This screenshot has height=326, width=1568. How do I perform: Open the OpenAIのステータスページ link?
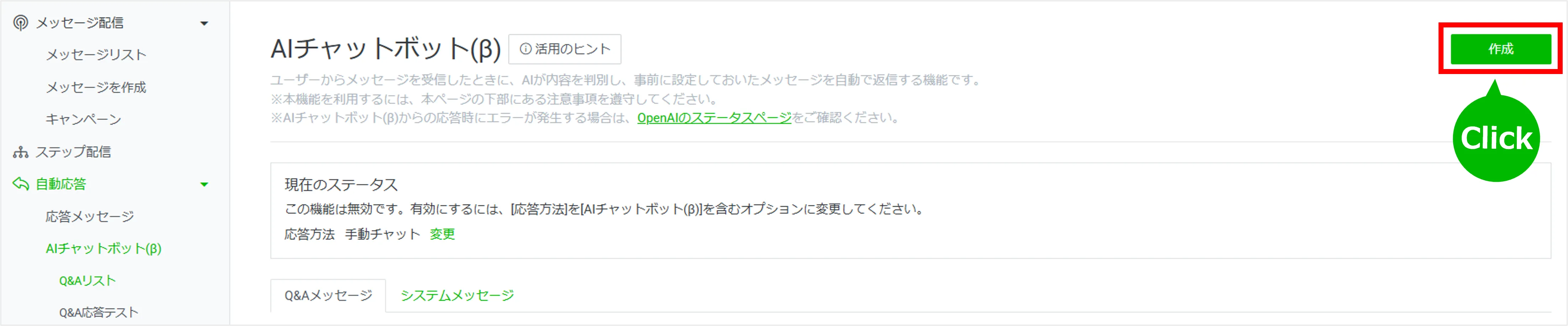tap(714, 117)
